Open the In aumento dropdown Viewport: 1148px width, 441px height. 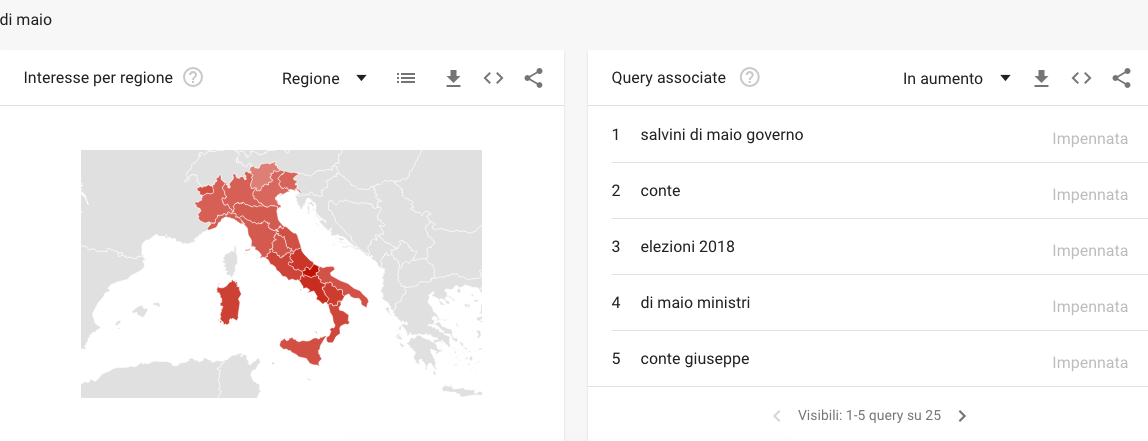pyautogui.click(x=956, y=78)
